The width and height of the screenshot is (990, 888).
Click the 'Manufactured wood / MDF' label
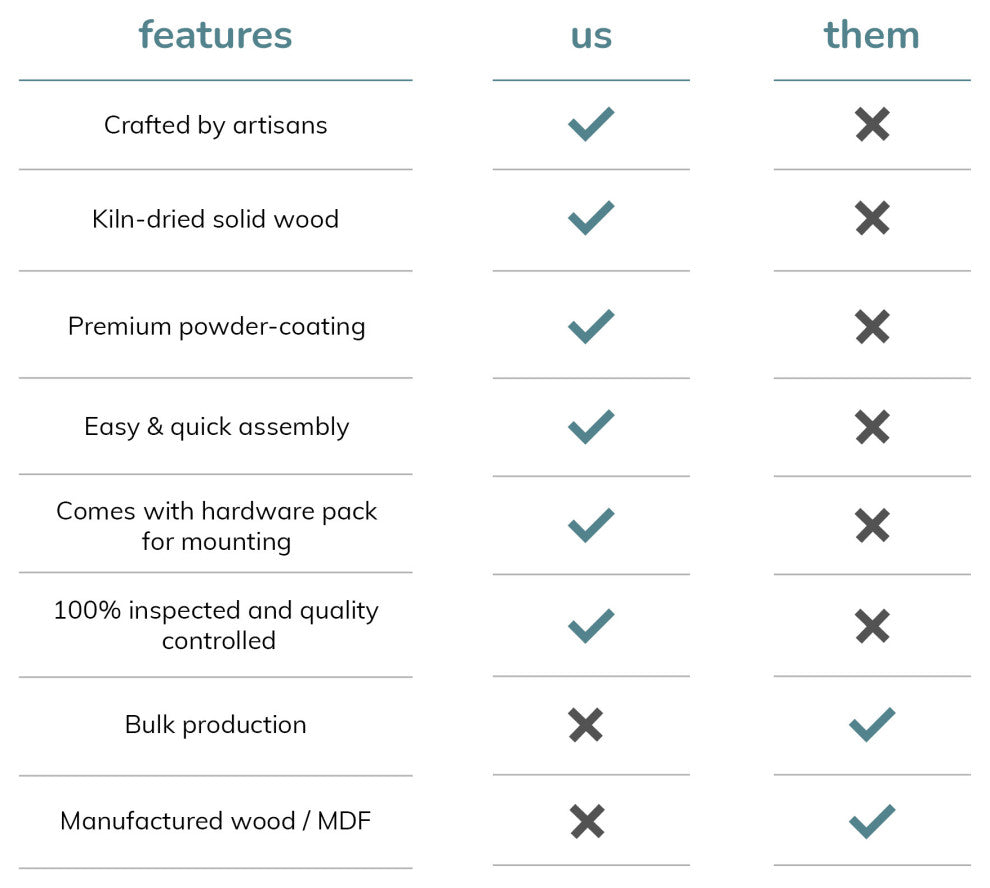click(x=215, y=821)
